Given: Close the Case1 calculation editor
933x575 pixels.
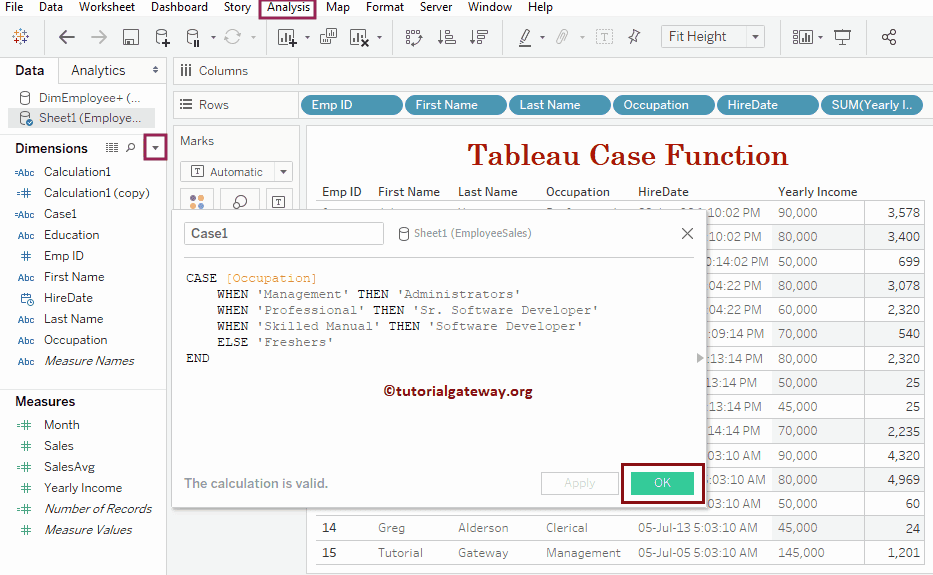Looking at the screenshot, I should click(x=687, y=233).
